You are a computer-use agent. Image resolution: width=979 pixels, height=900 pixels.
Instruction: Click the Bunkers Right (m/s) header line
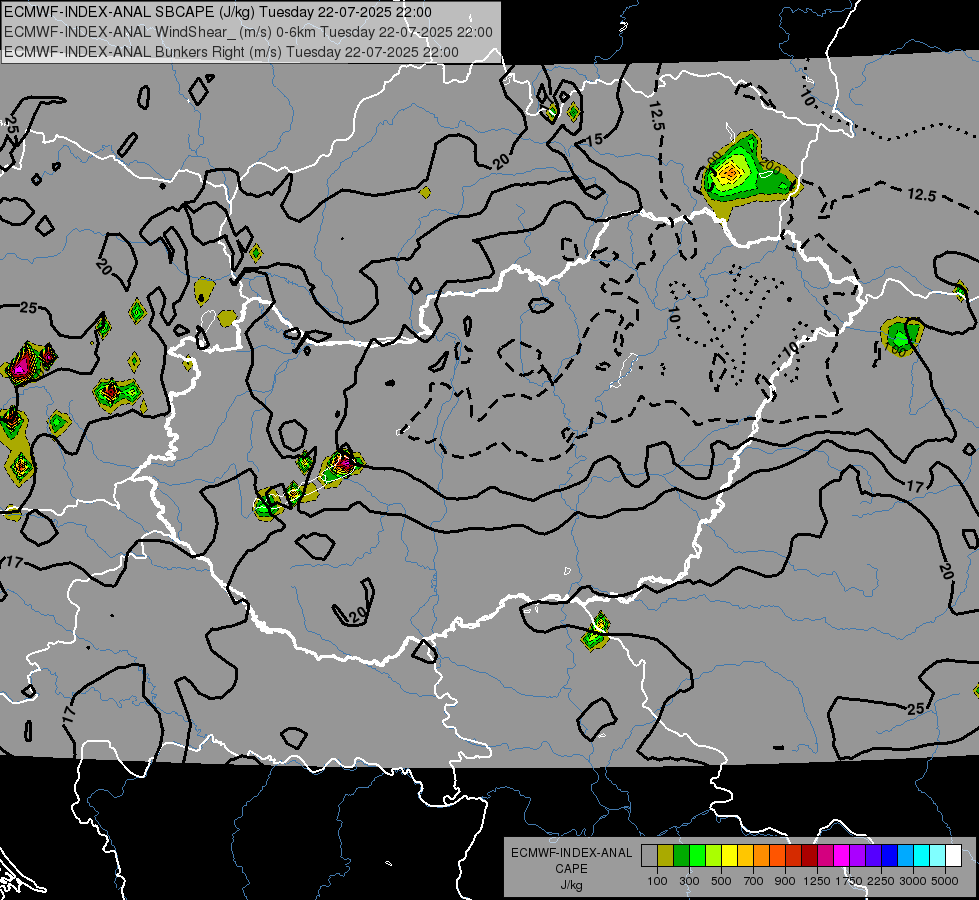231,52
